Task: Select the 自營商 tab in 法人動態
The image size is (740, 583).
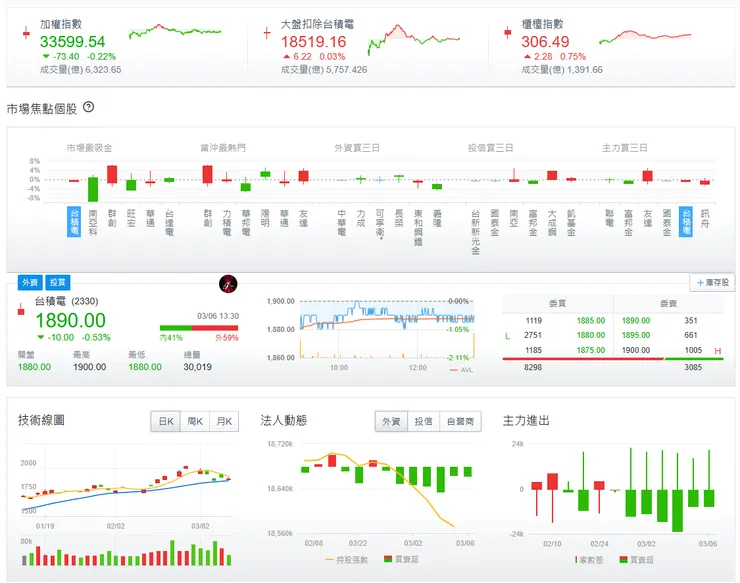Action: 460,421
